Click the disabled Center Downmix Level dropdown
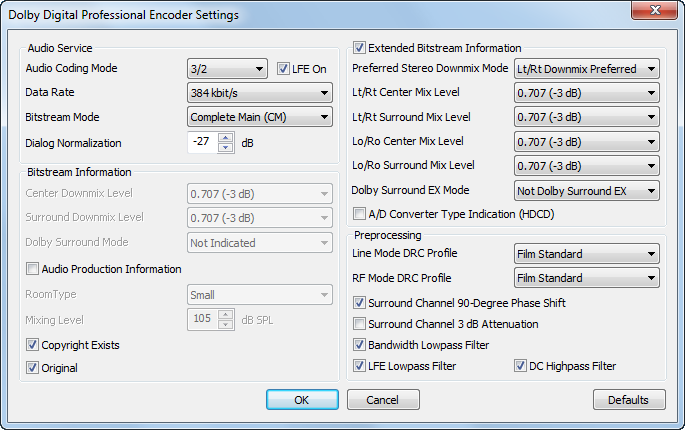The image size is (685, 430). click(x=259, y=194)
